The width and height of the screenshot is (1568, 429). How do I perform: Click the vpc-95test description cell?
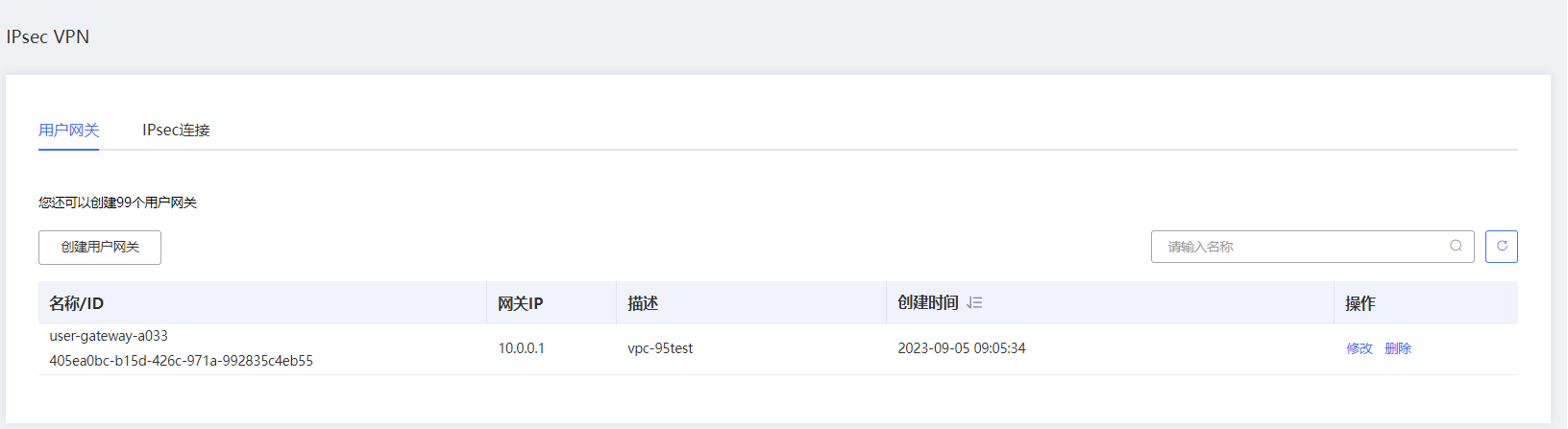(660, 348)
